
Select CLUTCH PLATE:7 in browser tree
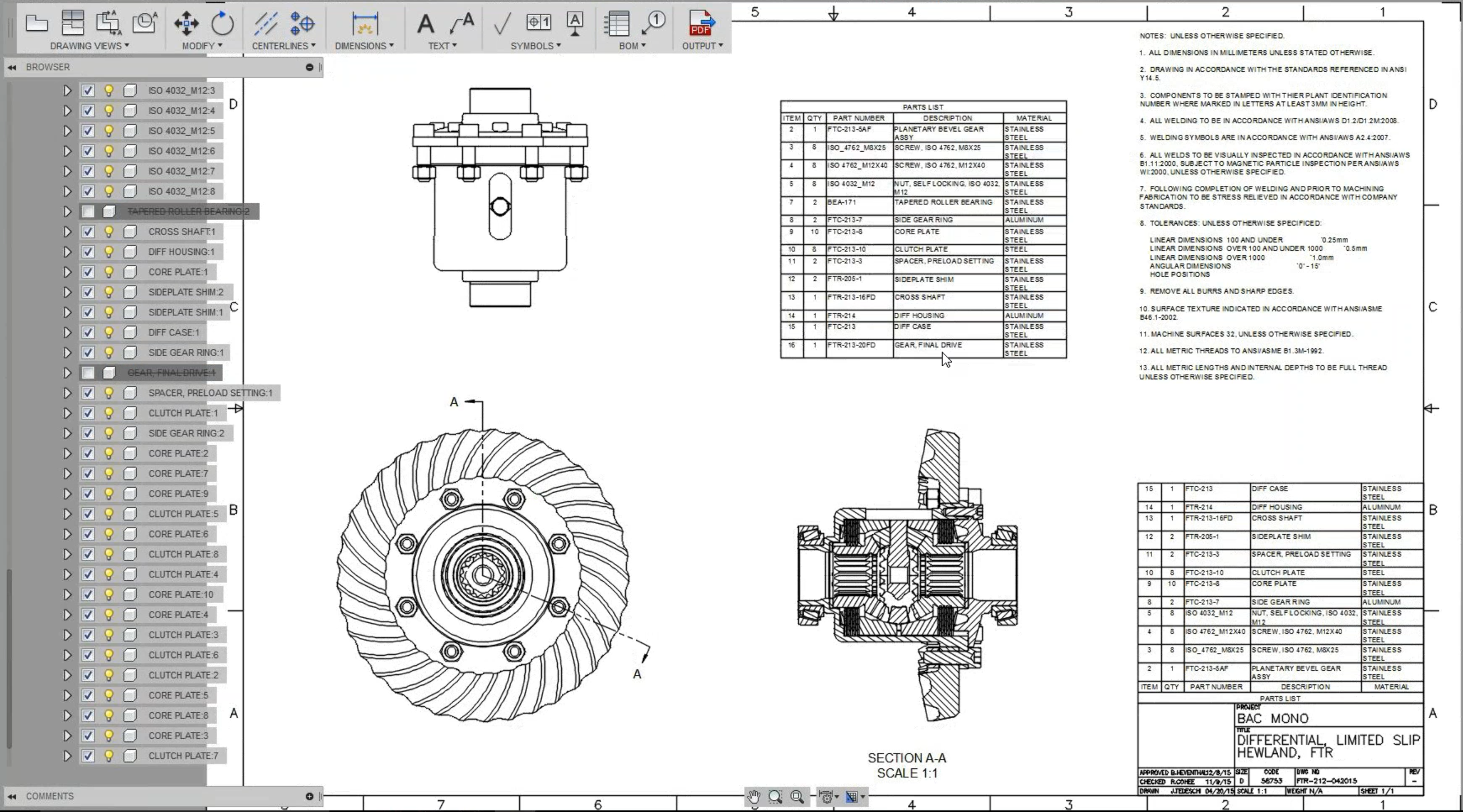(183, 756)
